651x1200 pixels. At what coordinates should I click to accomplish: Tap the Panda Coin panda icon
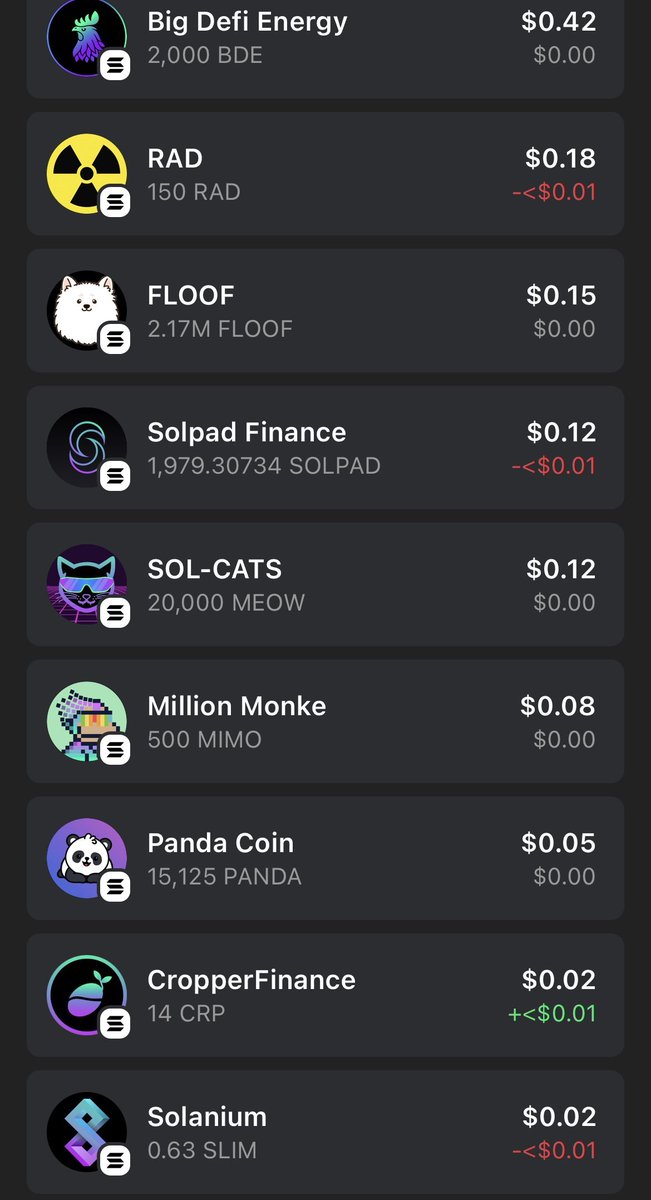[87, 858]
